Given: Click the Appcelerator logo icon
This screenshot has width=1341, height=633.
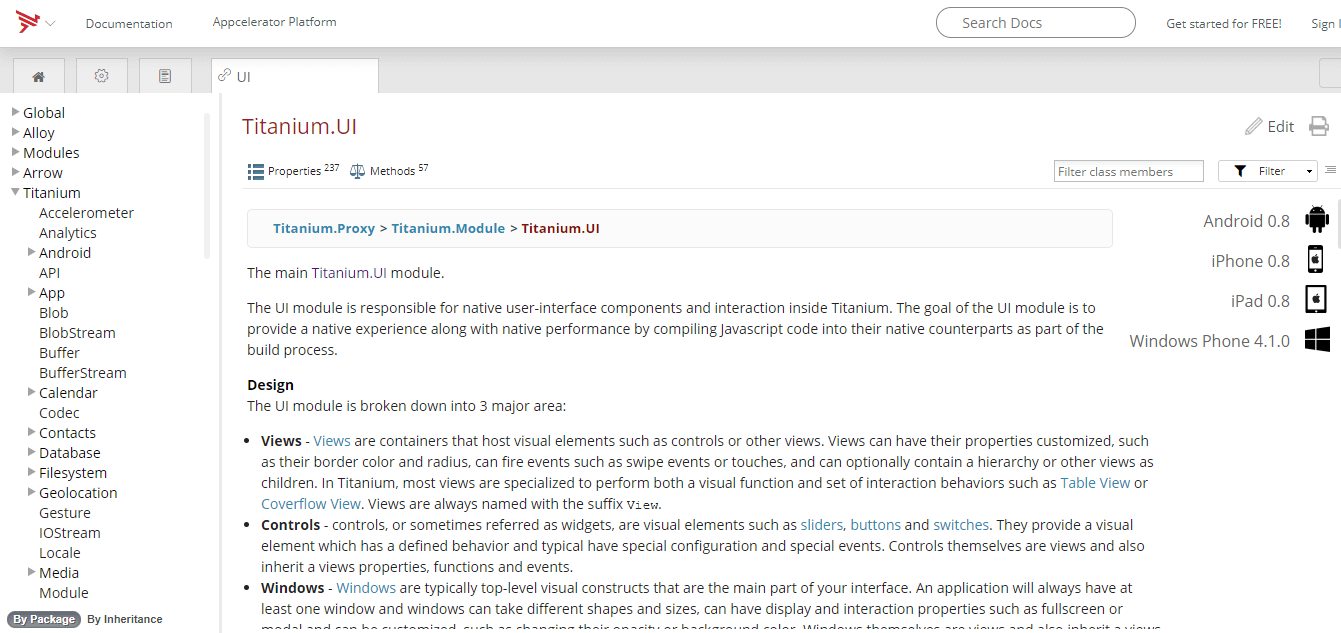Looking at the screenshot, I should (27, 21).
